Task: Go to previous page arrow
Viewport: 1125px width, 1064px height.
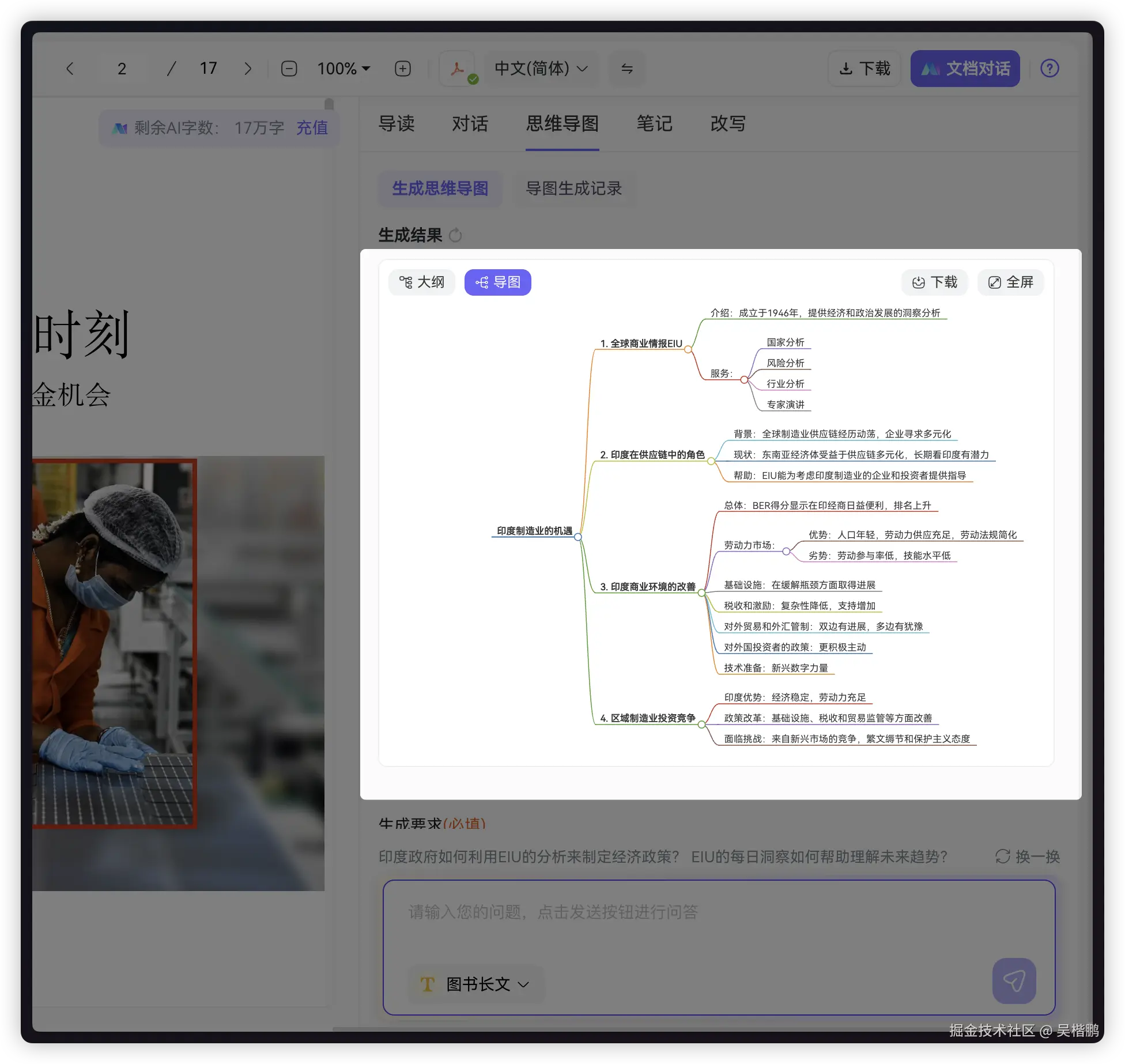Action: point(70,69)
